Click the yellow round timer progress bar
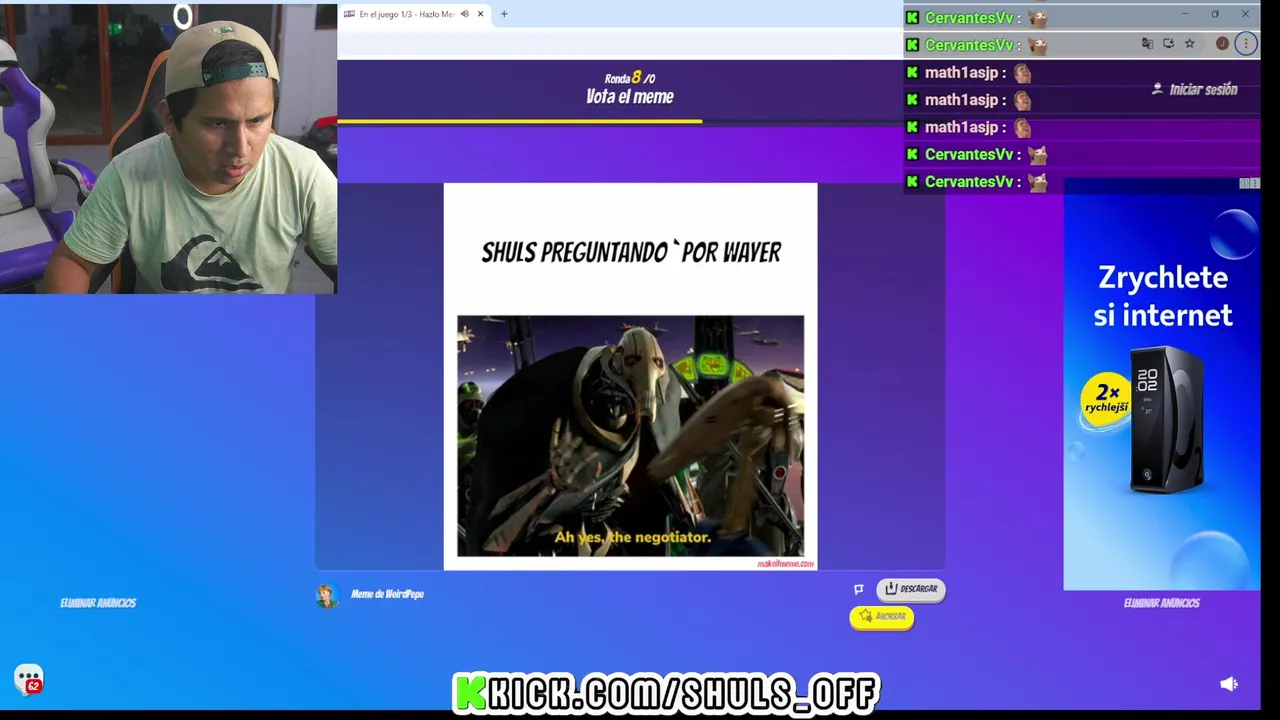The height and width of the screenshot is (720, 1280). [x=520, y=121]
